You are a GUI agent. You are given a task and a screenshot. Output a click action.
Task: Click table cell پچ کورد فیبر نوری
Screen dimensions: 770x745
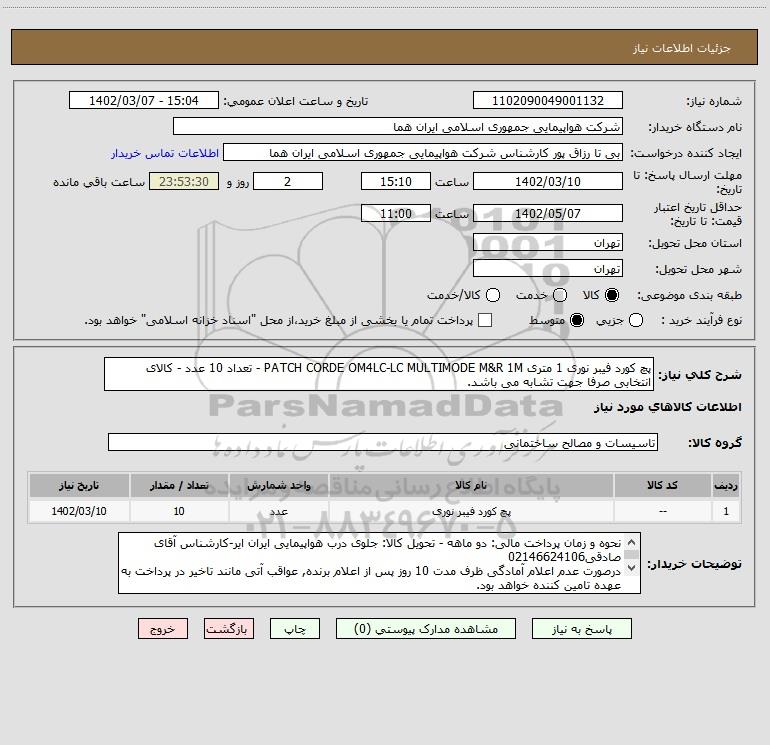coord(470,511)
